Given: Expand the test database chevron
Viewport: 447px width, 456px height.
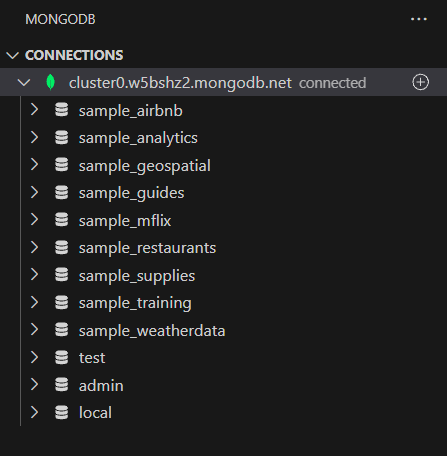Looking at the screenshot, I should (35, 357).
